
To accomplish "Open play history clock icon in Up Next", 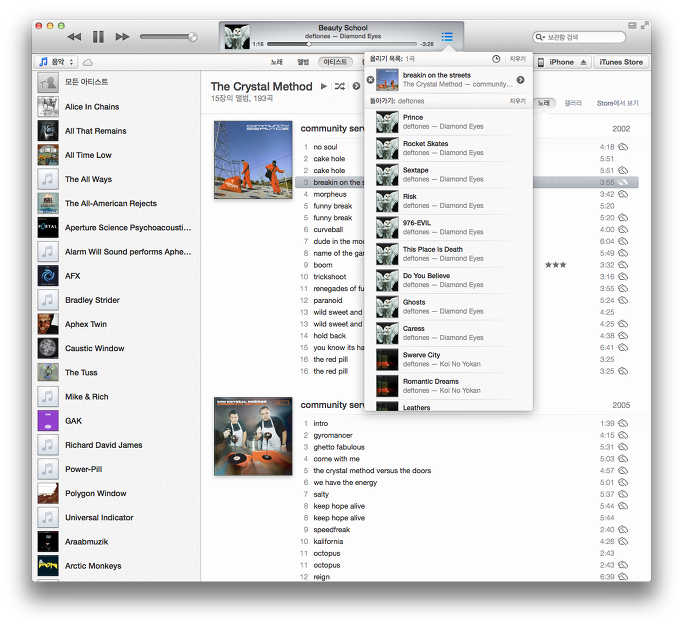I will [496, 59].
